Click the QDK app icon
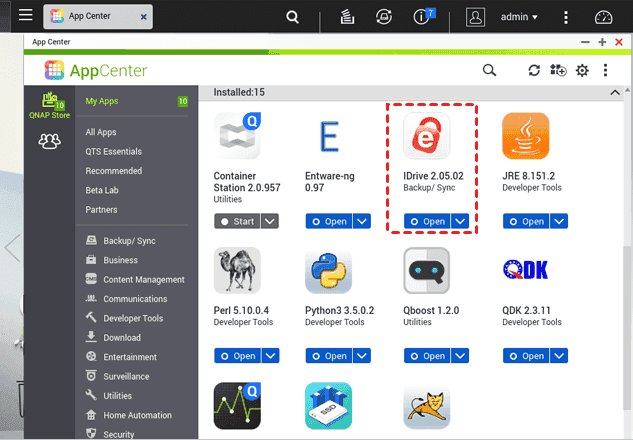Viewport: 633px width, 440px height. point(526,270)
